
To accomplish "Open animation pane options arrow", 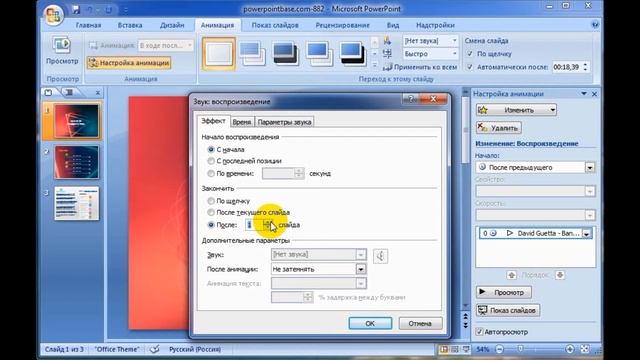I will click(x=584, y=94).
